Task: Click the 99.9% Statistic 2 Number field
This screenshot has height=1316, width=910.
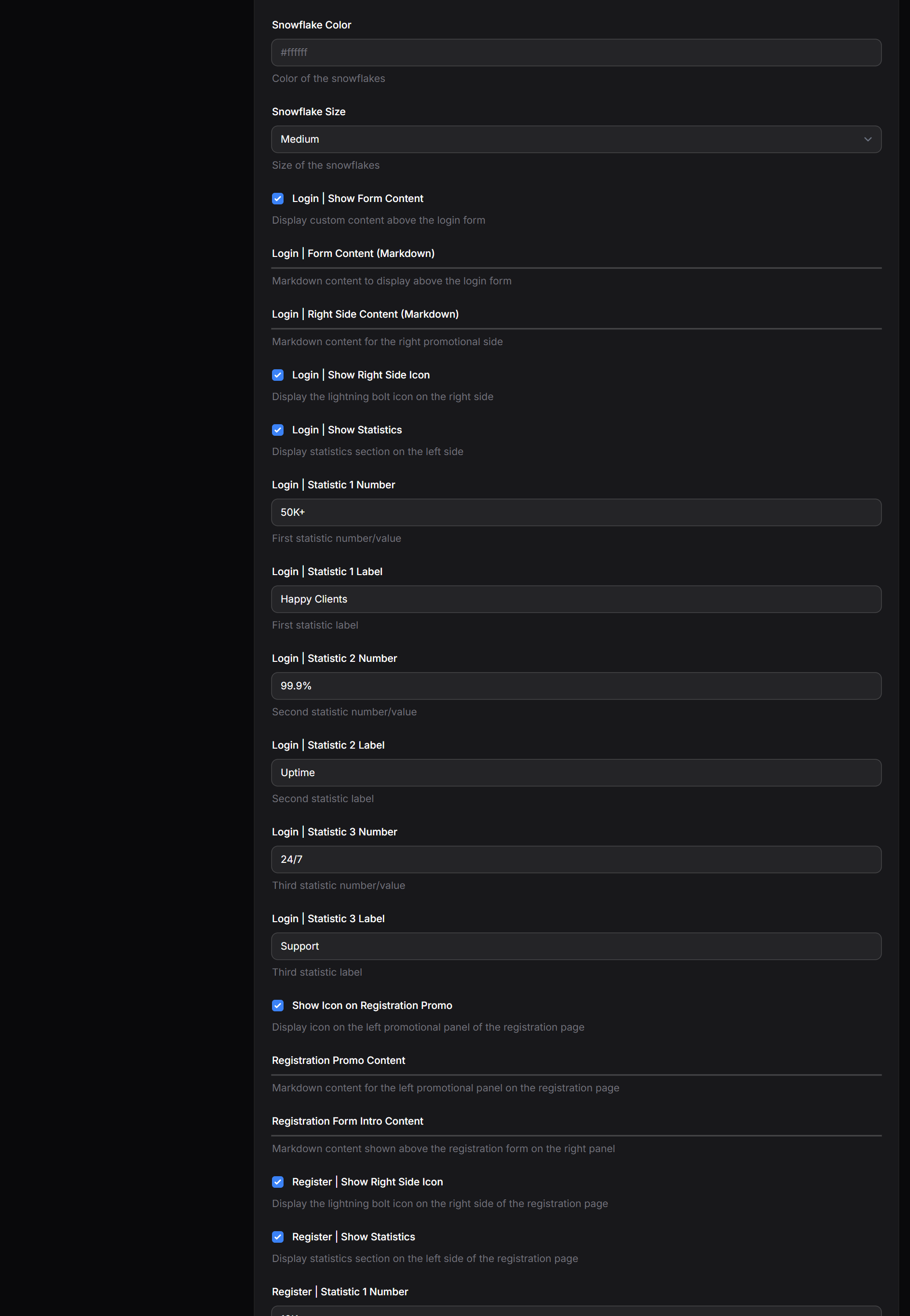Action: (x=576, y=685)
